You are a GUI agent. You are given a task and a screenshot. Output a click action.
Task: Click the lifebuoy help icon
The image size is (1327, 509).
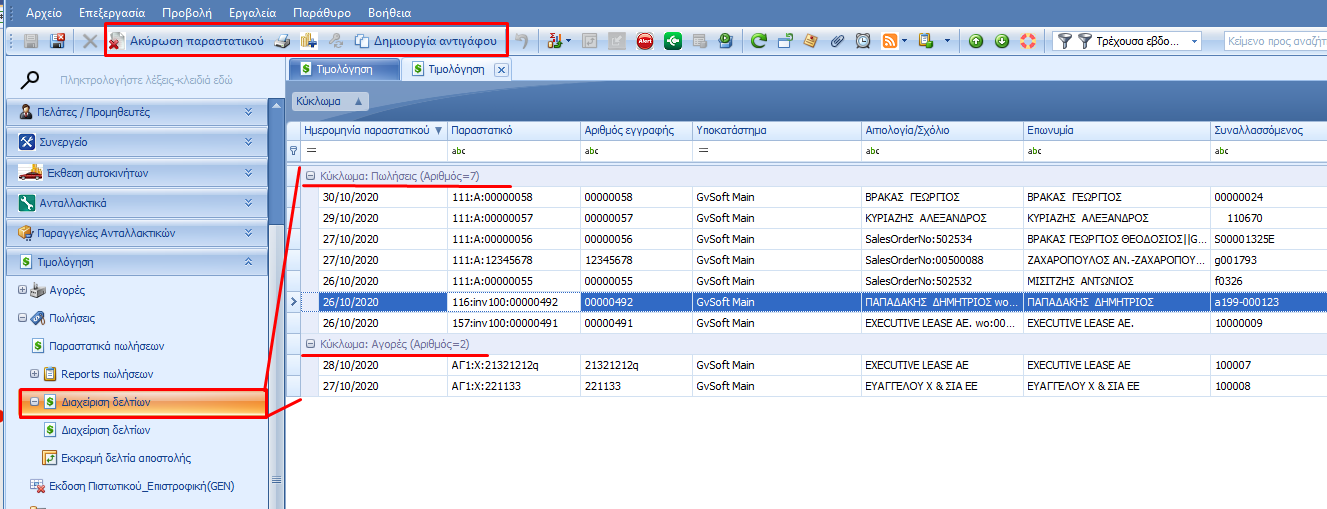click(x=1027, y=41)
